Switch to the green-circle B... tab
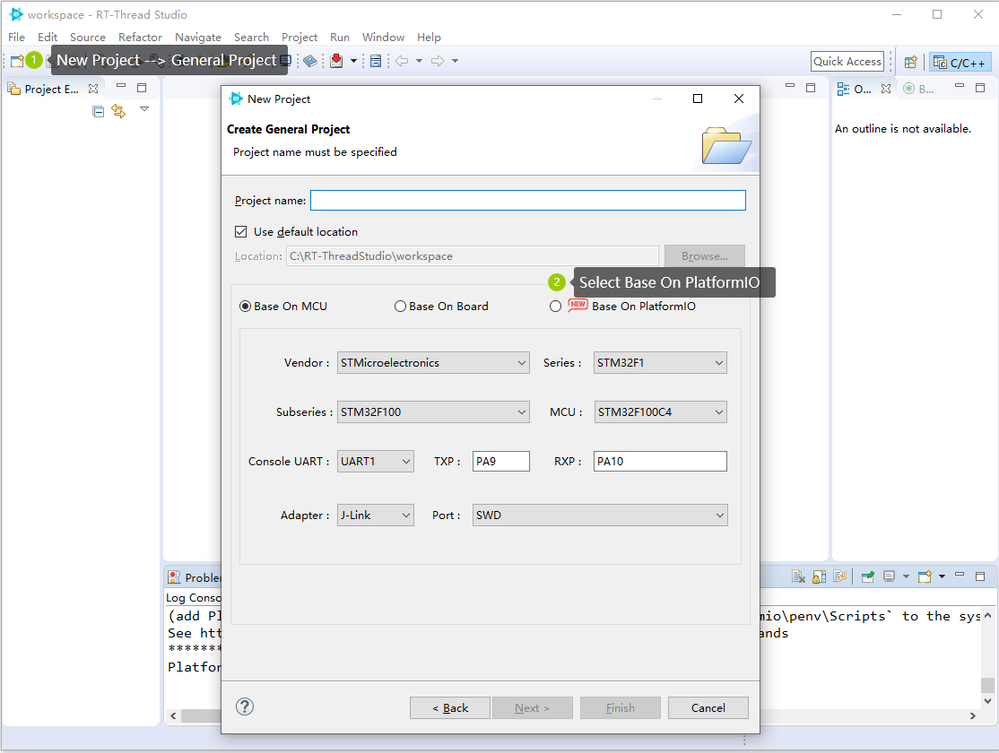Image resolution: width=999 pixels, height=753 pixels. coord(919,89)
